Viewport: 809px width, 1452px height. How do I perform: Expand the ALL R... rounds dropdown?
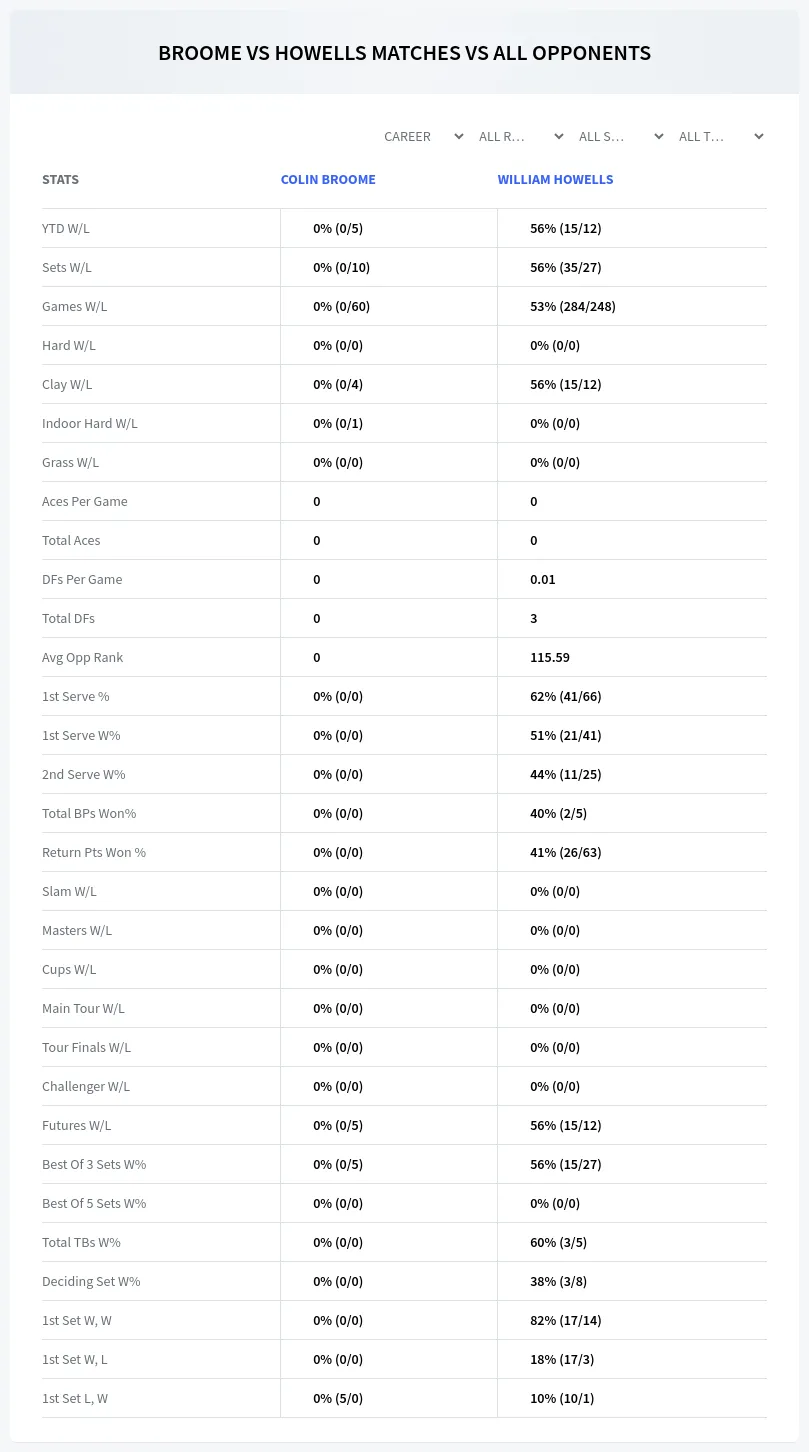(x=521, y=136)
